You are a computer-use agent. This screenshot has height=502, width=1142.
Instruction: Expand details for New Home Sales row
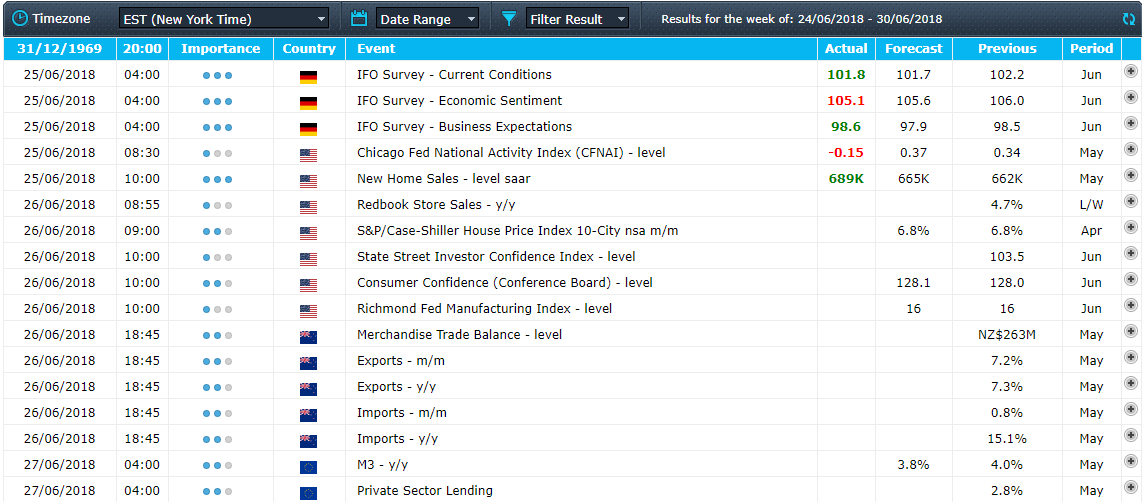pyautogui.click(x=1130, y=176)
